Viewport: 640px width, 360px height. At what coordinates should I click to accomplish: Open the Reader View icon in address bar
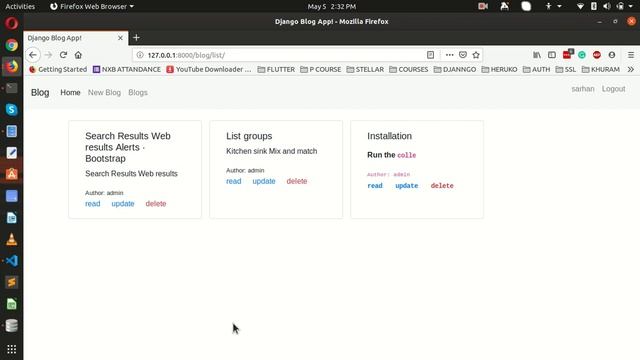(430, 55)
